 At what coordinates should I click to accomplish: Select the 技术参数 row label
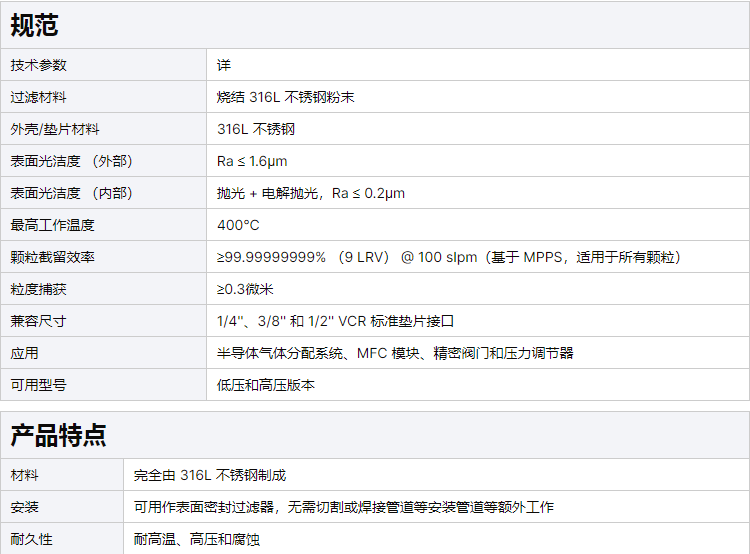coord(39,65)
